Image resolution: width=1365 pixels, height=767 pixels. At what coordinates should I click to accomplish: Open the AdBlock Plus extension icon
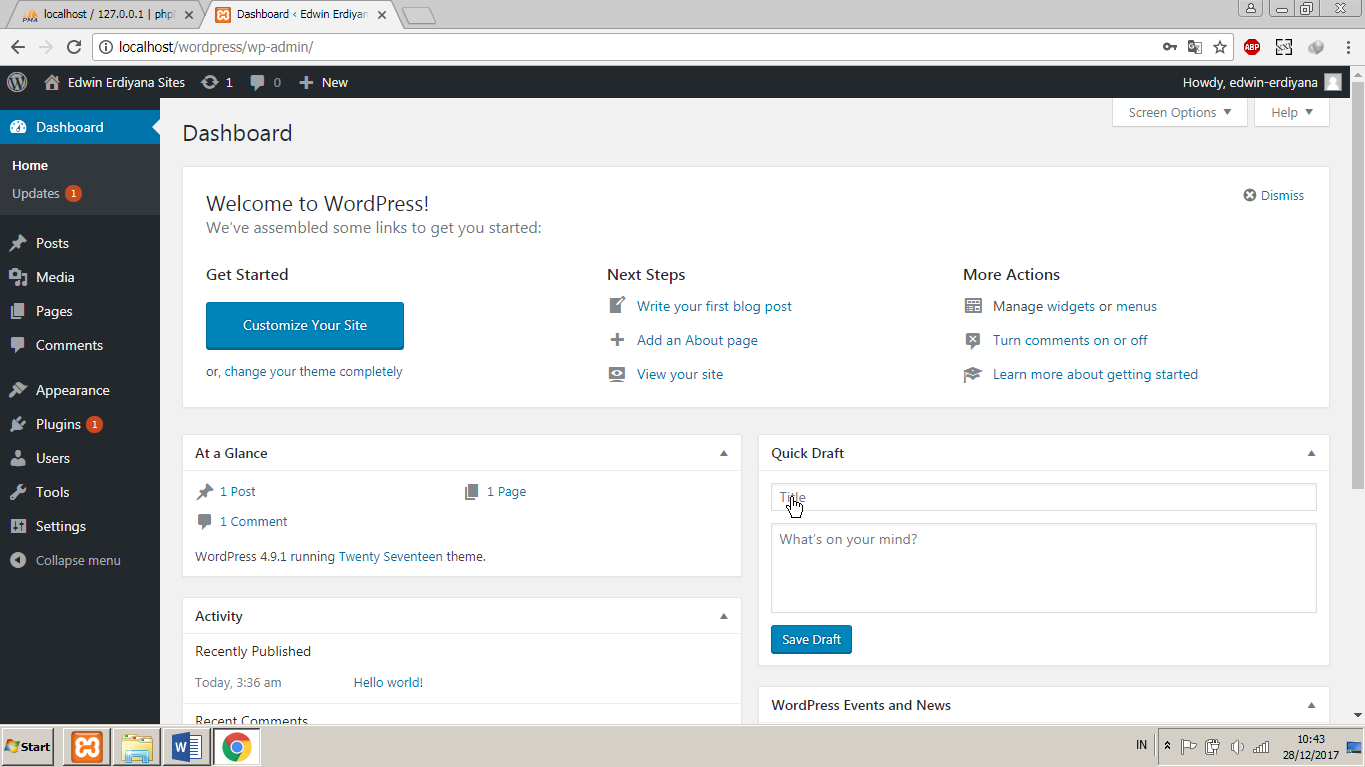click(1252, 47)
